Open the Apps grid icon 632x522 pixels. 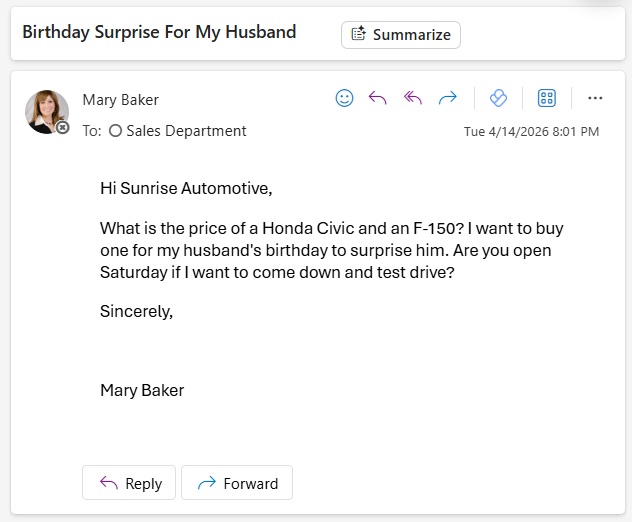click(547, 98)
